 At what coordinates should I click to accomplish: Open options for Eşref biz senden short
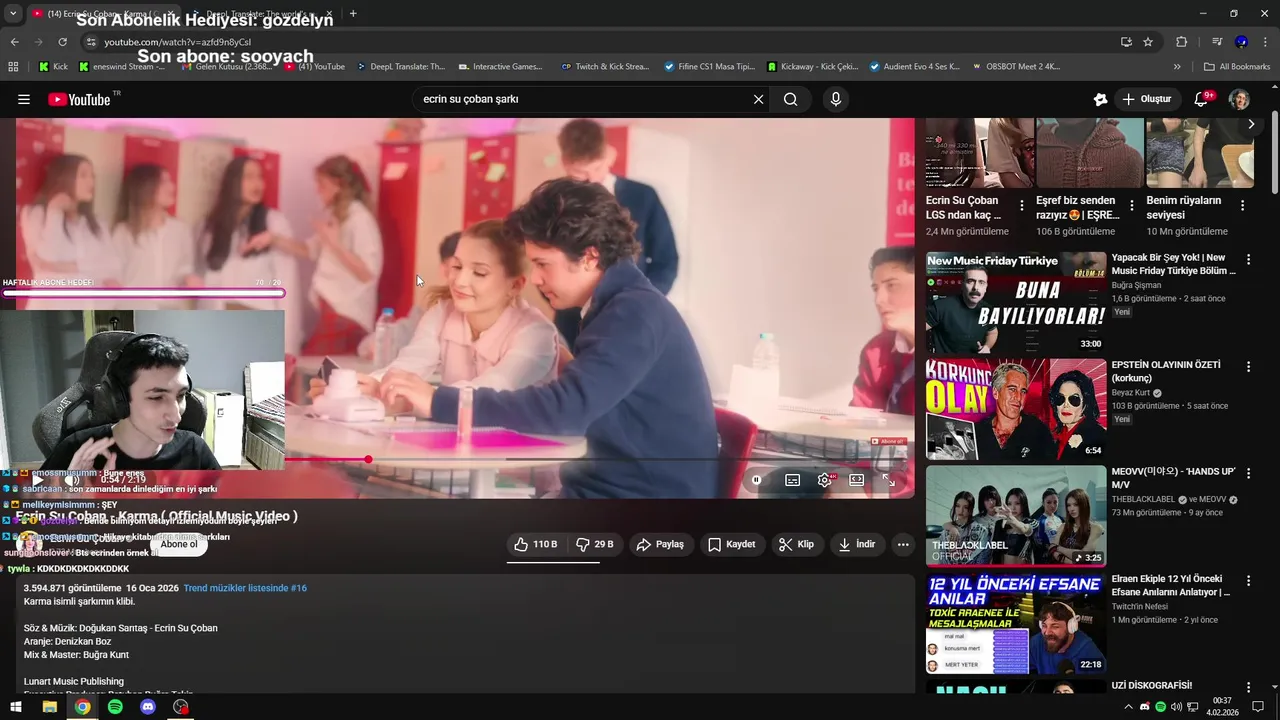tap(1132, 205)
